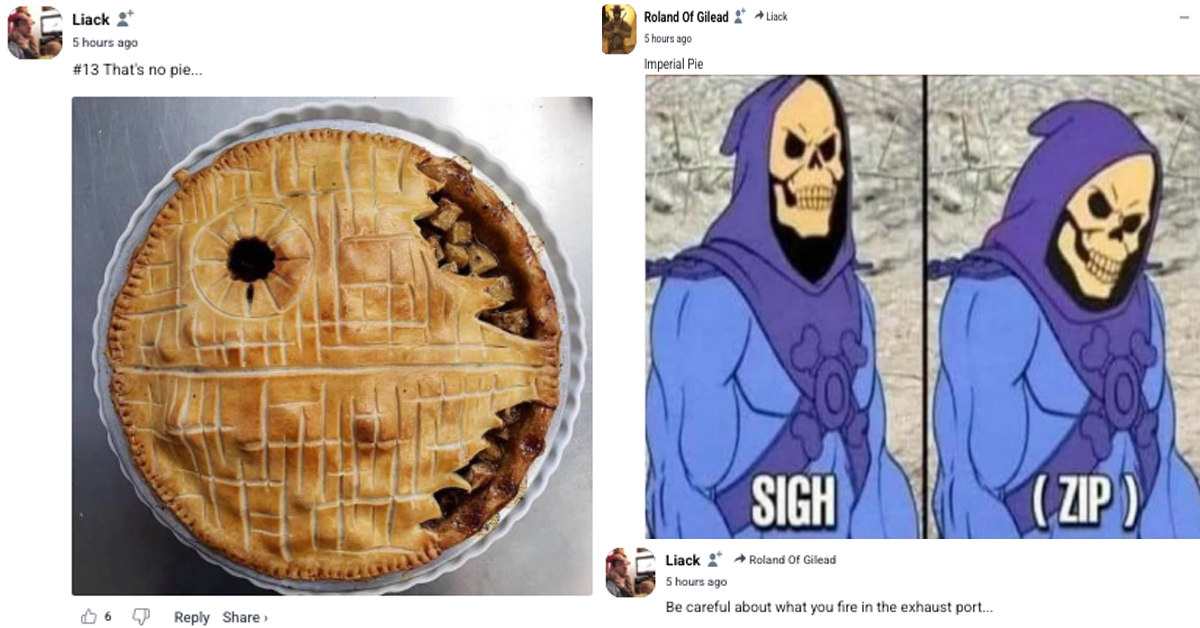Open Roland Of Gilead's avatar picture
Viewport: 1200px width, 628px height.
click(619, 29)
